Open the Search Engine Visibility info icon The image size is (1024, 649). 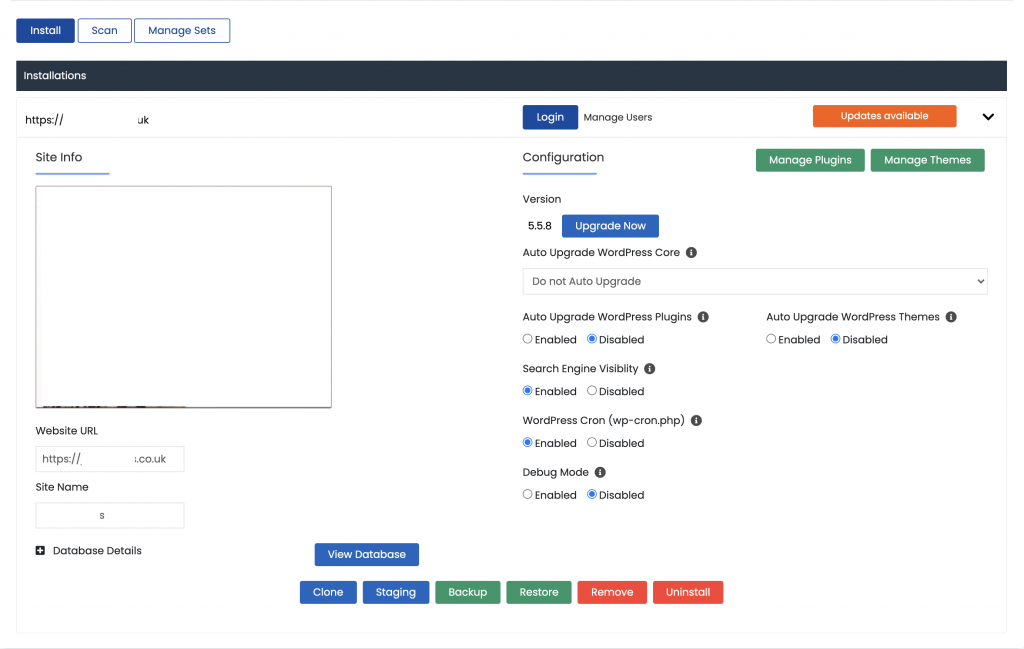[x=649, y=368]
